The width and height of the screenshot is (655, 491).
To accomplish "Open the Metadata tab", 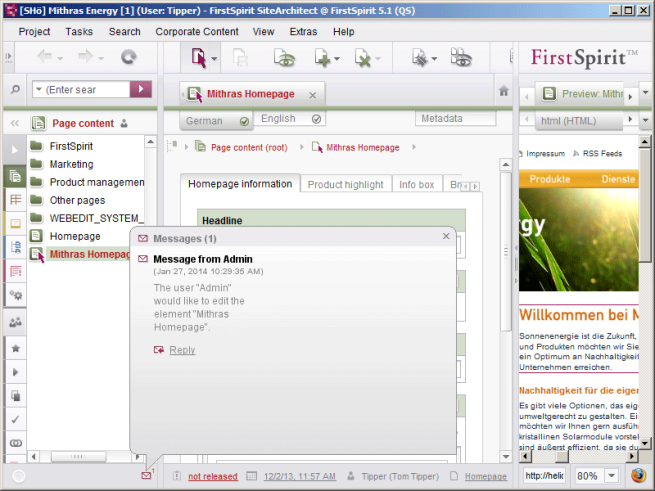I will point(455,119).
